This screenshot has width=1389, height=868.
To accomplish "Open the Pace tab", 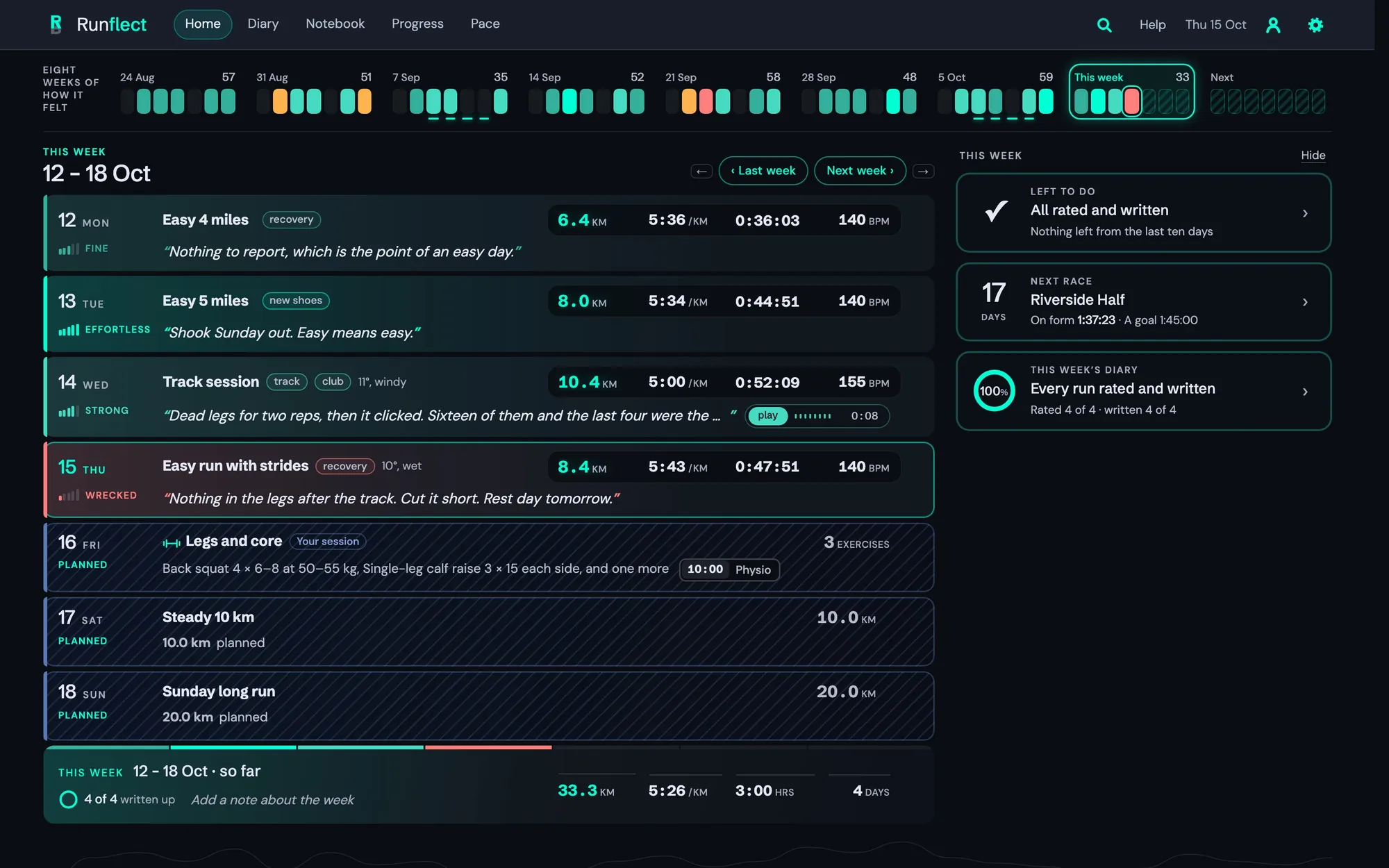I will click(485, 24).
